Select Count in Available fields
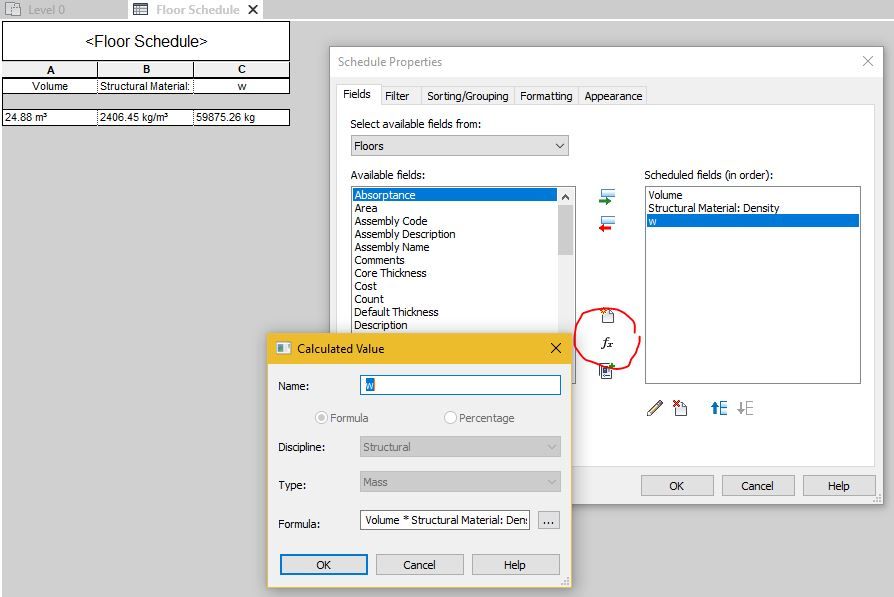894x597 pixels. pyautogui.click(x=454, y=299)
